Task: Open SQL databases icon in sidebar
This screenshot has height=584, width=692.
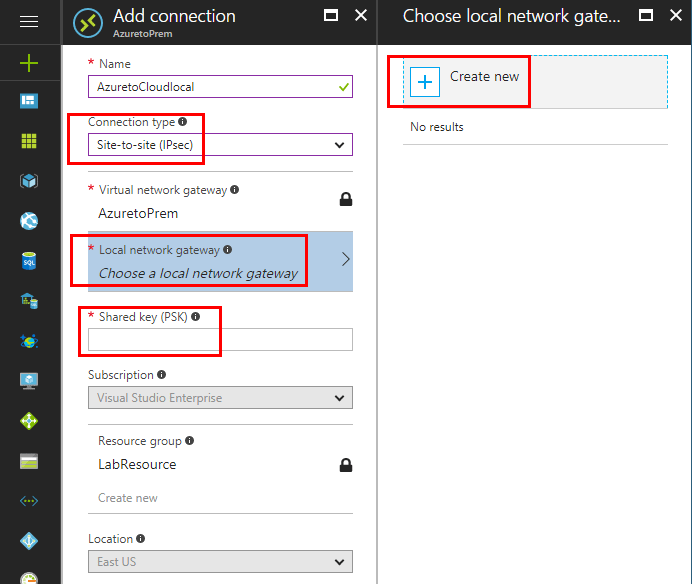Action: click(29, 261)
